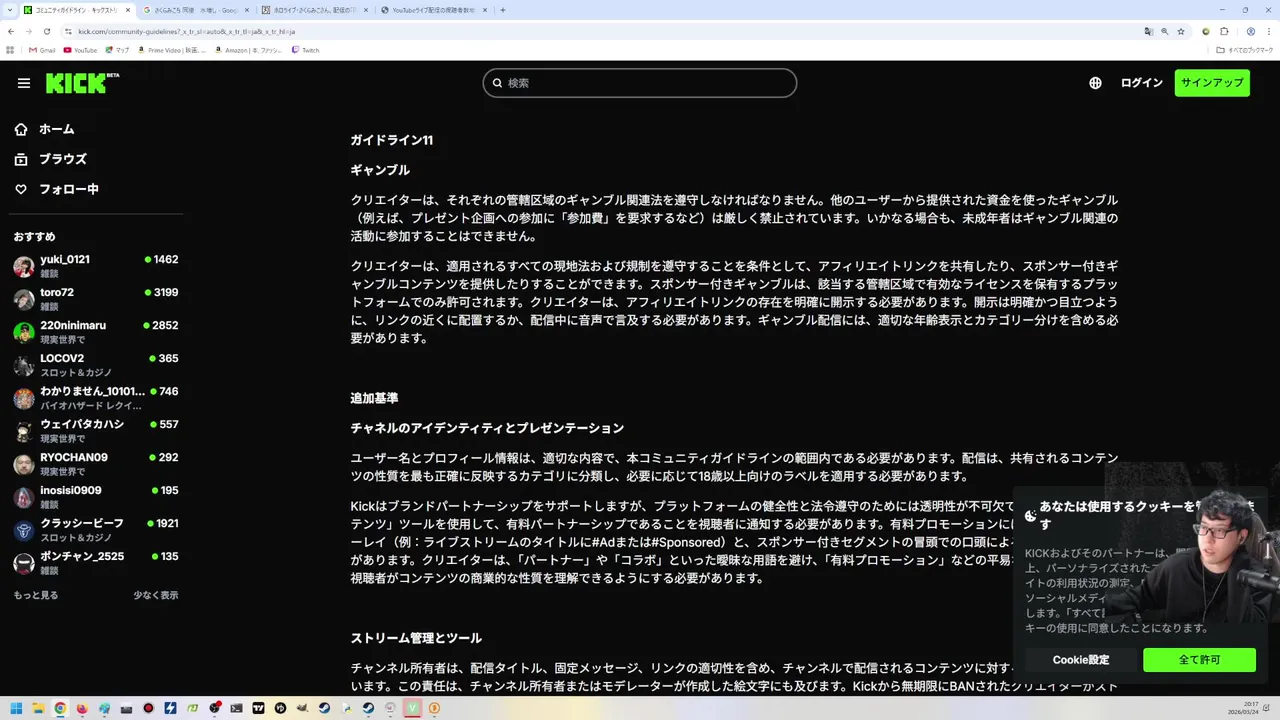Viewport: 1280px width, 720px height.
Task: Bookmark this page with the star icon
Action: [1181, 31]
